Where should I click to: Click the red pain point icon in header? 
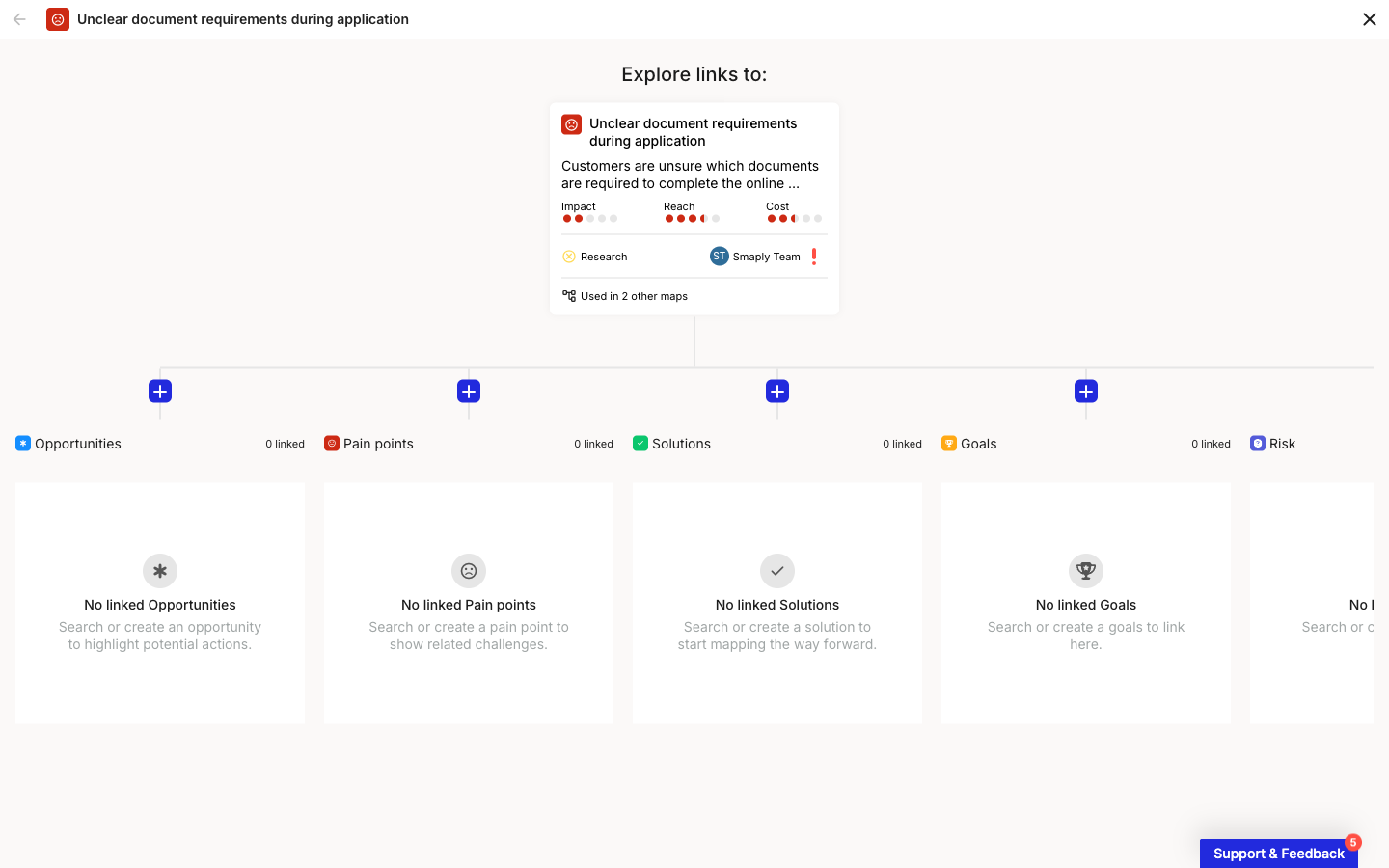(58, 19)
